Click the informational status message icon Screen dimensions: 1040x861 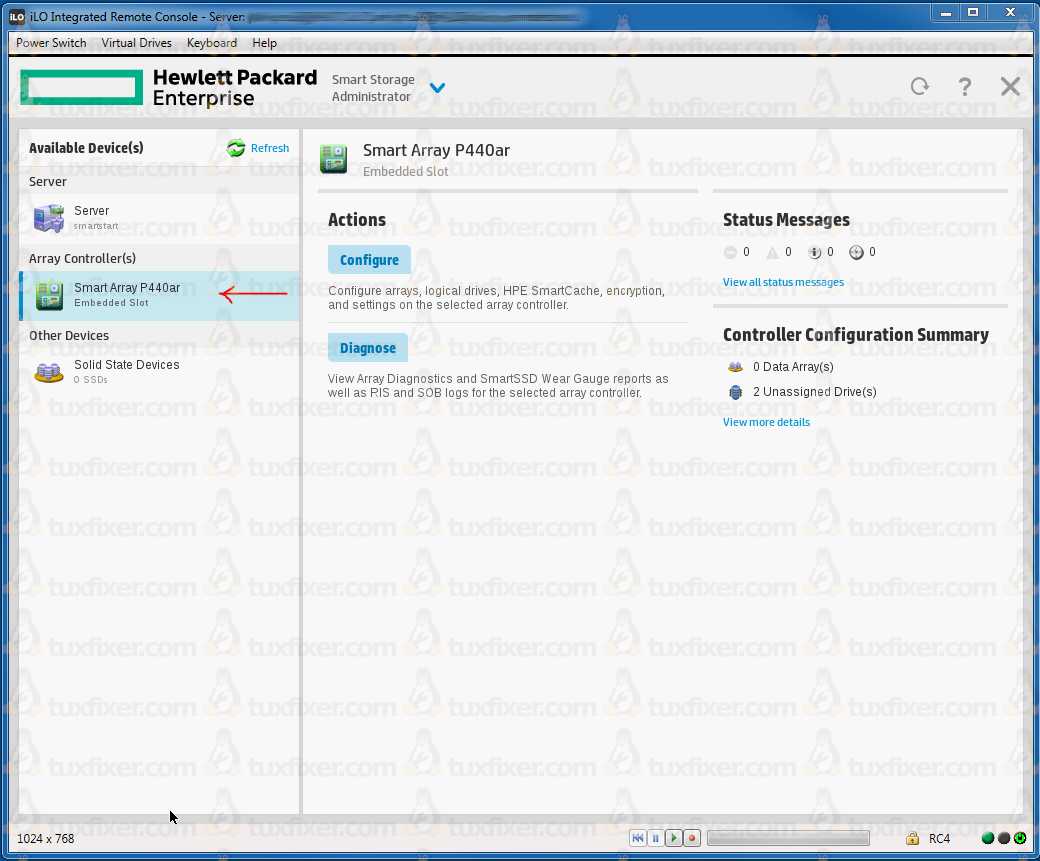(815, 253)
